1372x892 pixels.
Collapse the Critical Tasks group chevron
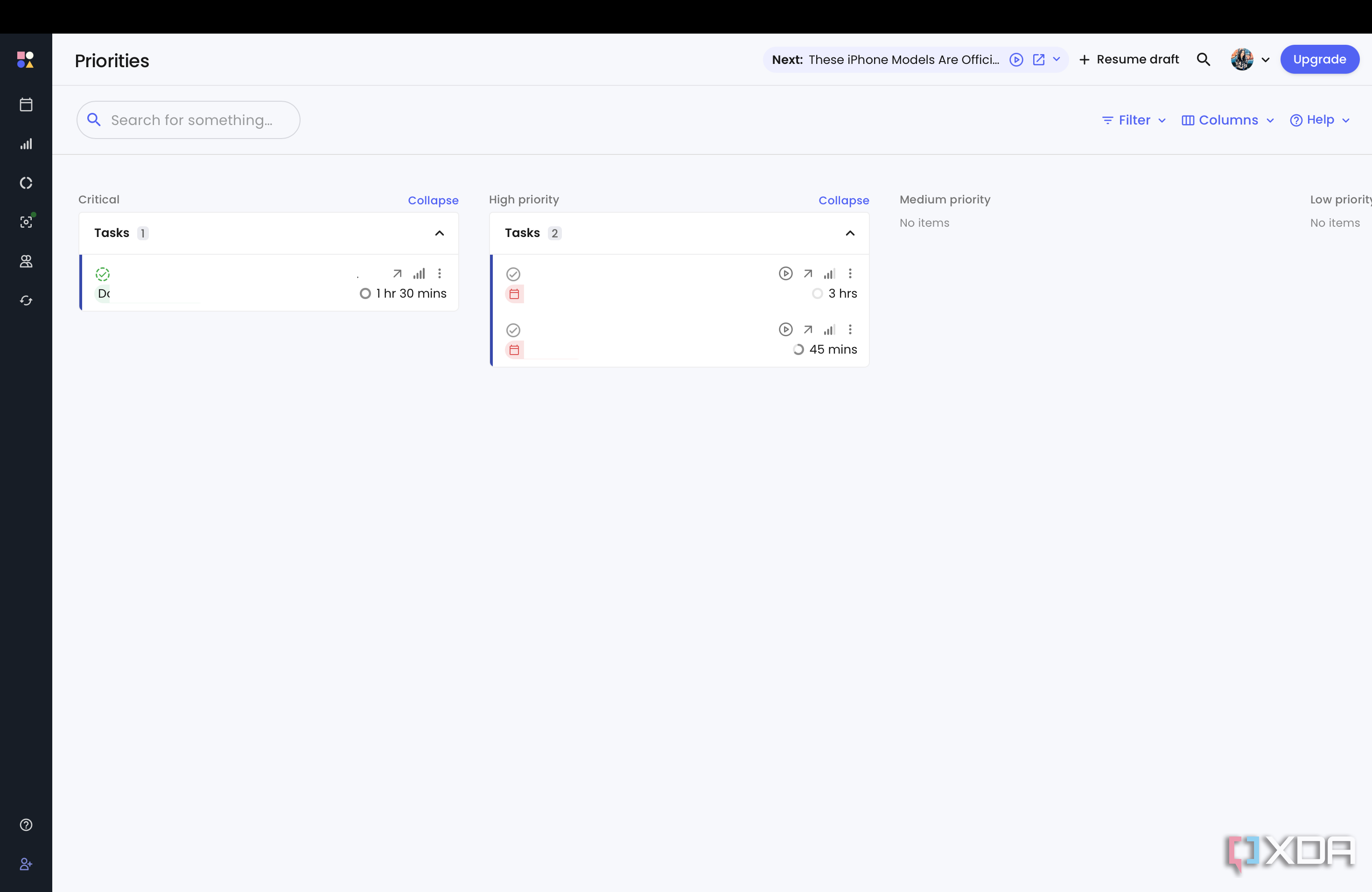click(x=439, y=233)
